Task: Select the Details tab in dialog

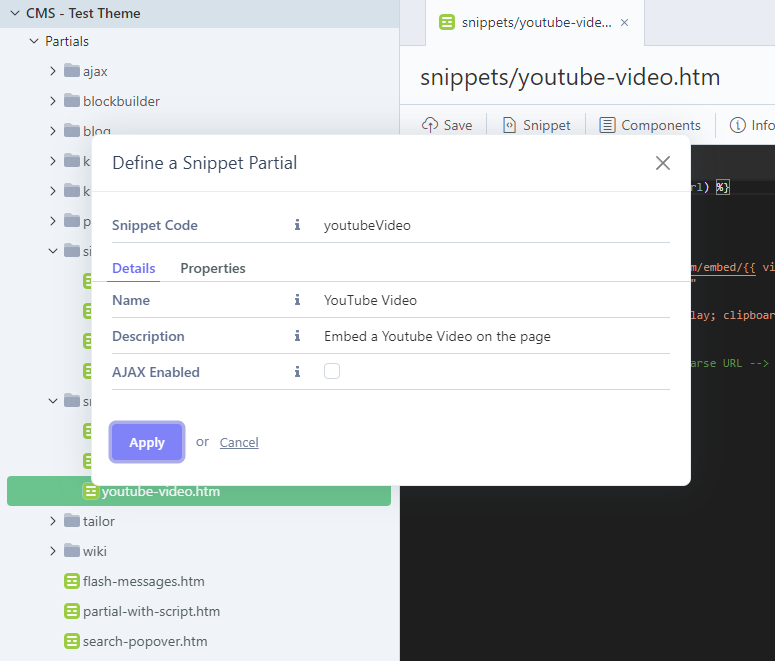Action: tap(133, 268)
